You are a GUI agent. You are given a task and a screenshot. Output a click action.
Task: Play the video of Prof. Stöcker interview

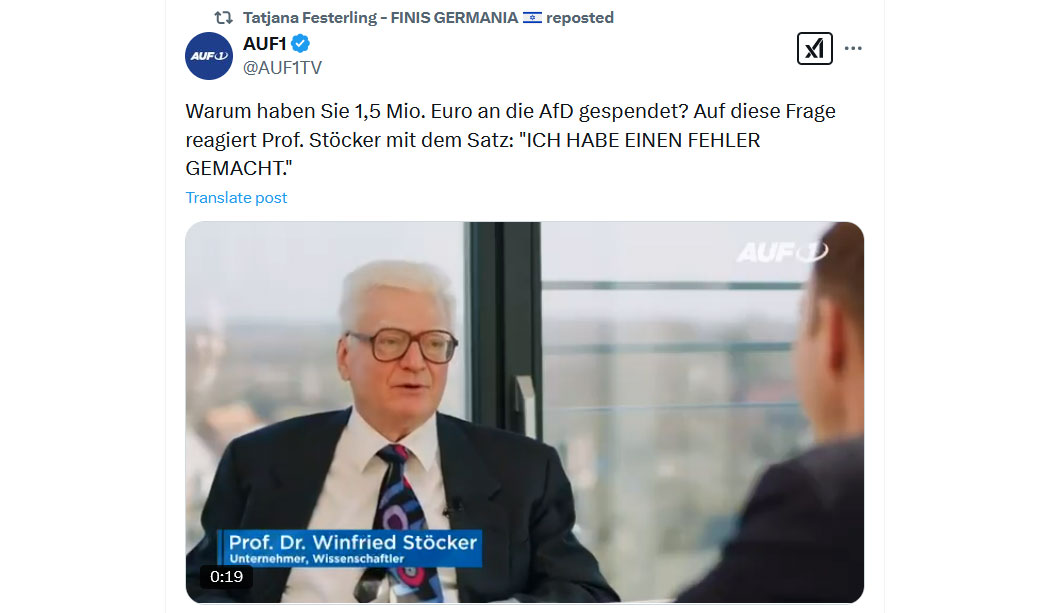(x=524, y=412)
